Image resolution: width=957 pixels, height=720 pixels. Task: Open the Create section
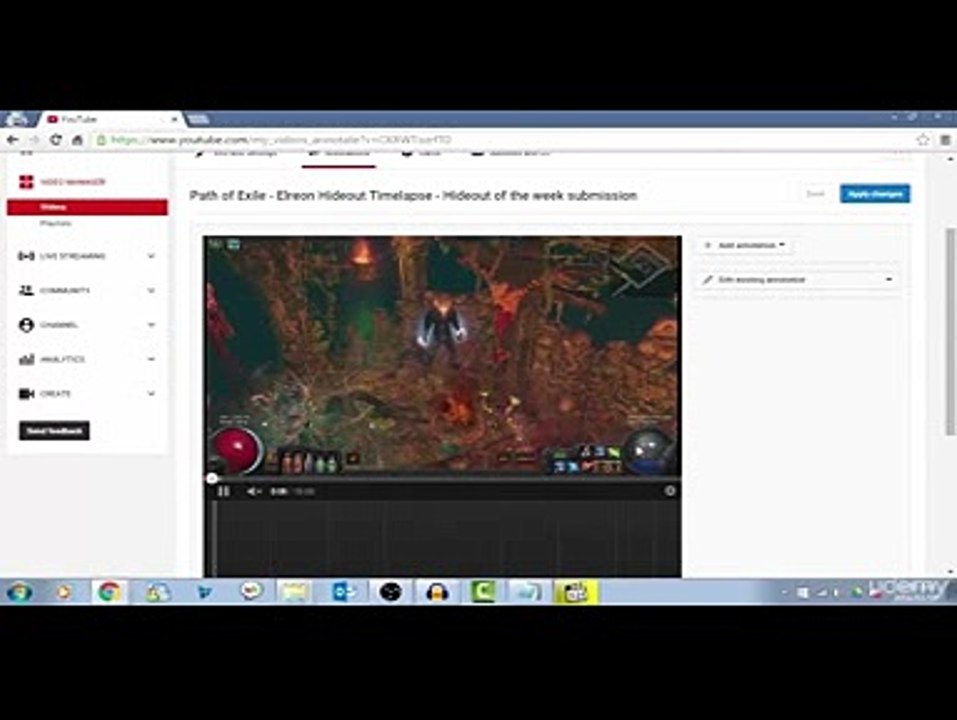click(56, 394)
